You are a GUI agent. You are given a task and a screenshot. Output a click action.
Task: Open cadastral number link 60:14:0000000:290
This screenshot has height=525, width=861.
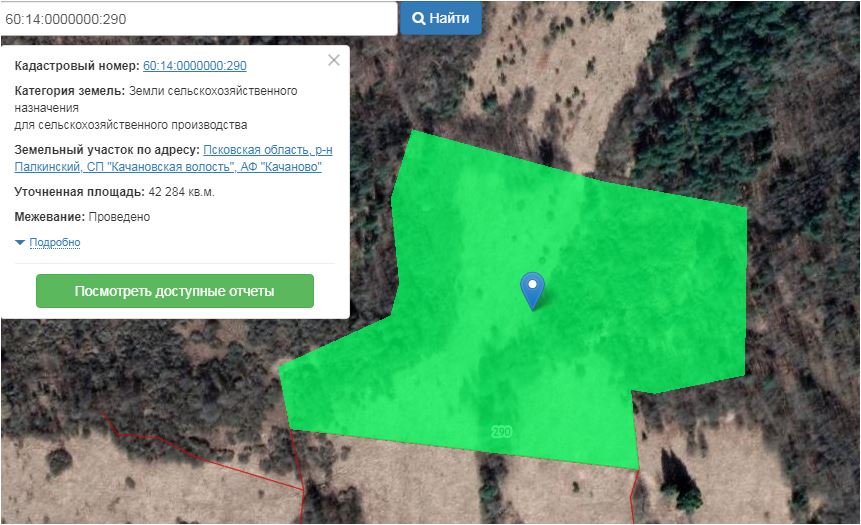[195, 66]
